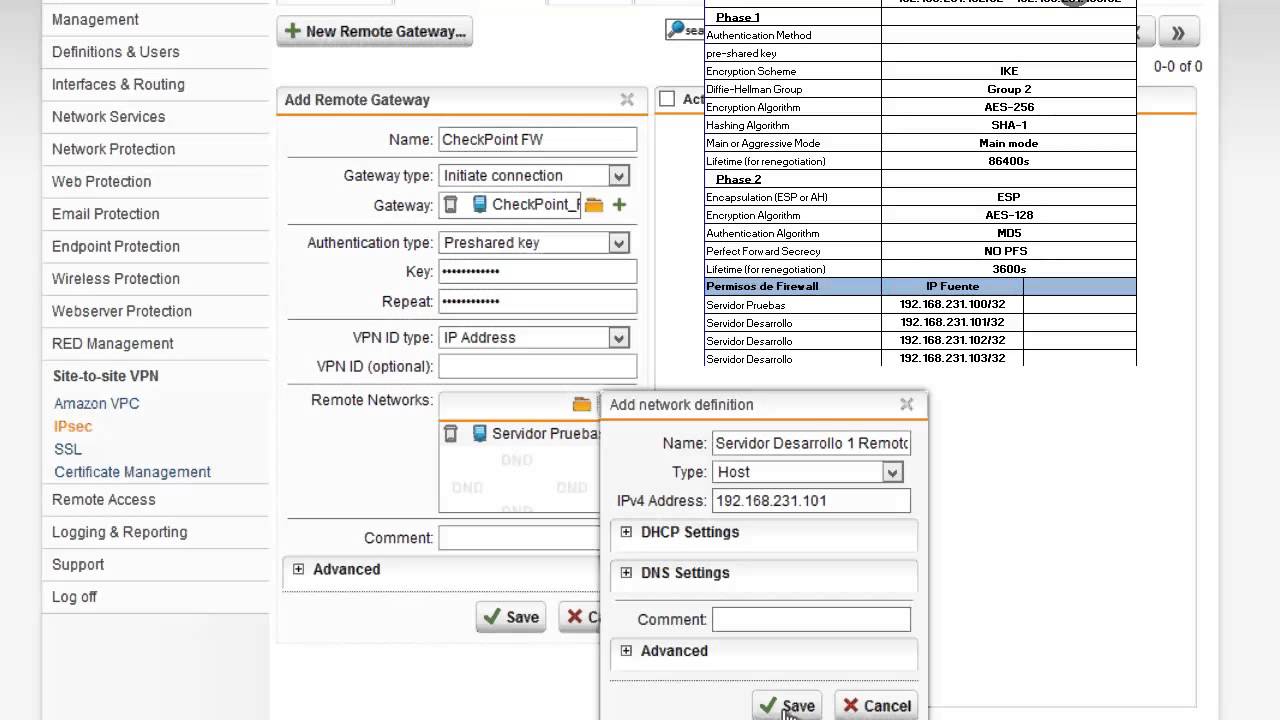Click the Servidor Pruebas network object icon
This screenshot has height=720, width=1280.
(479, 434)
